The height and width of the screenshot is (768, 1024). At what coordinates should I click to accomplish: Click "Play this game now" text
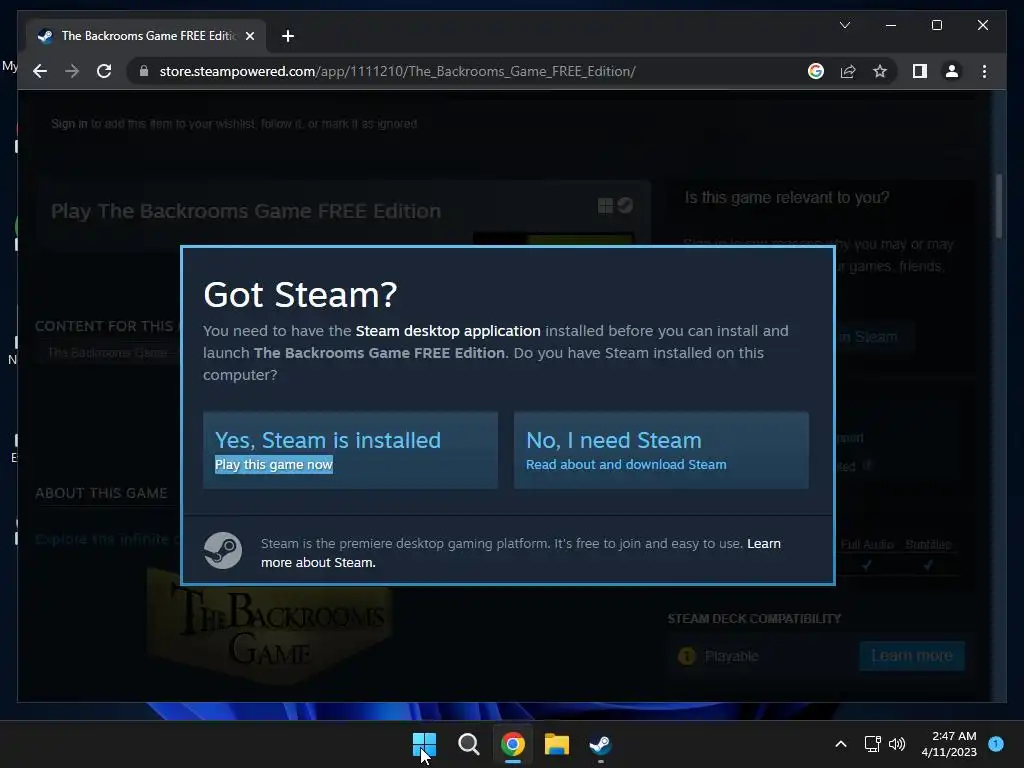coord(274,464)
